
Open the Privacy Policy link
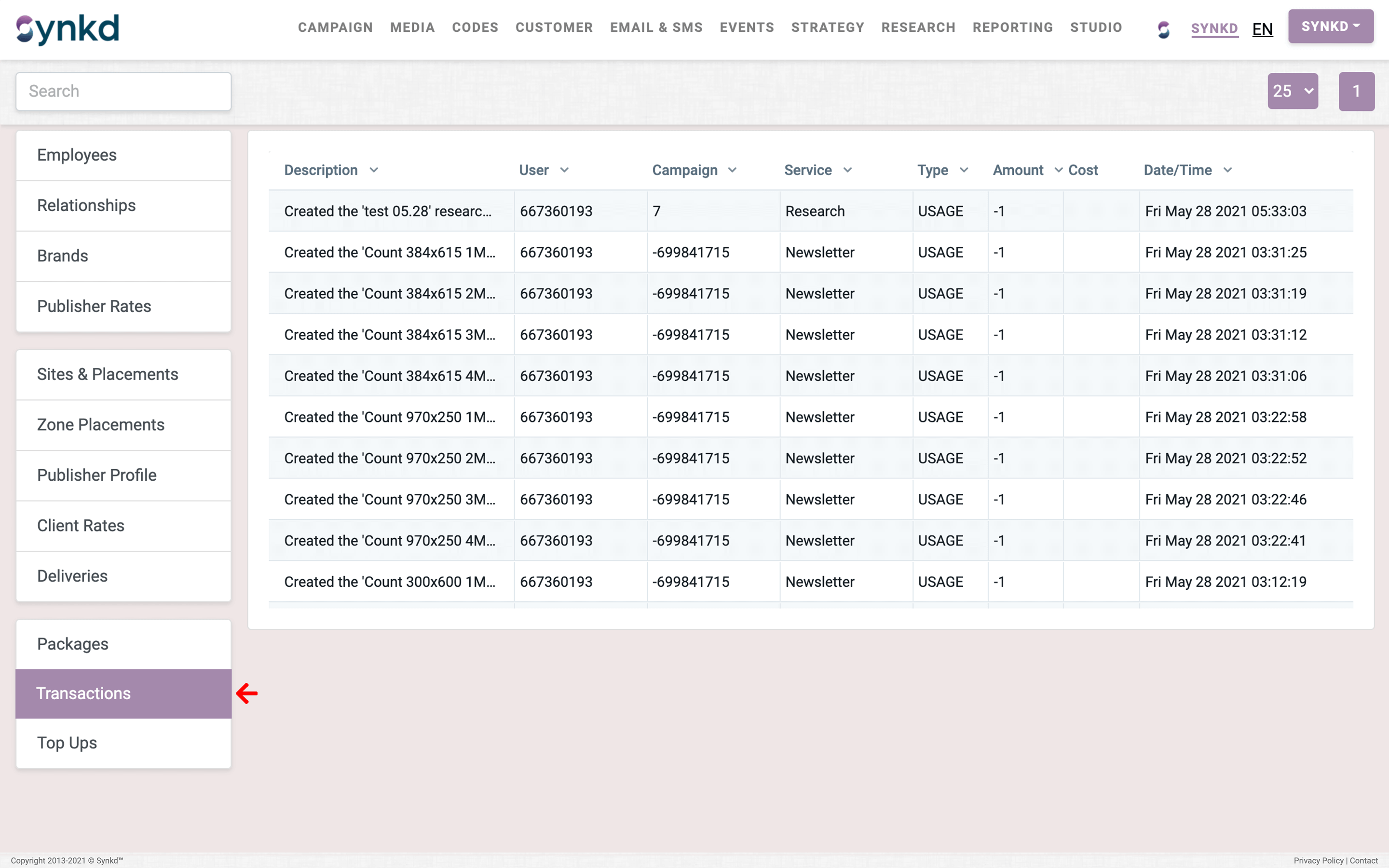coord(1318,861)
